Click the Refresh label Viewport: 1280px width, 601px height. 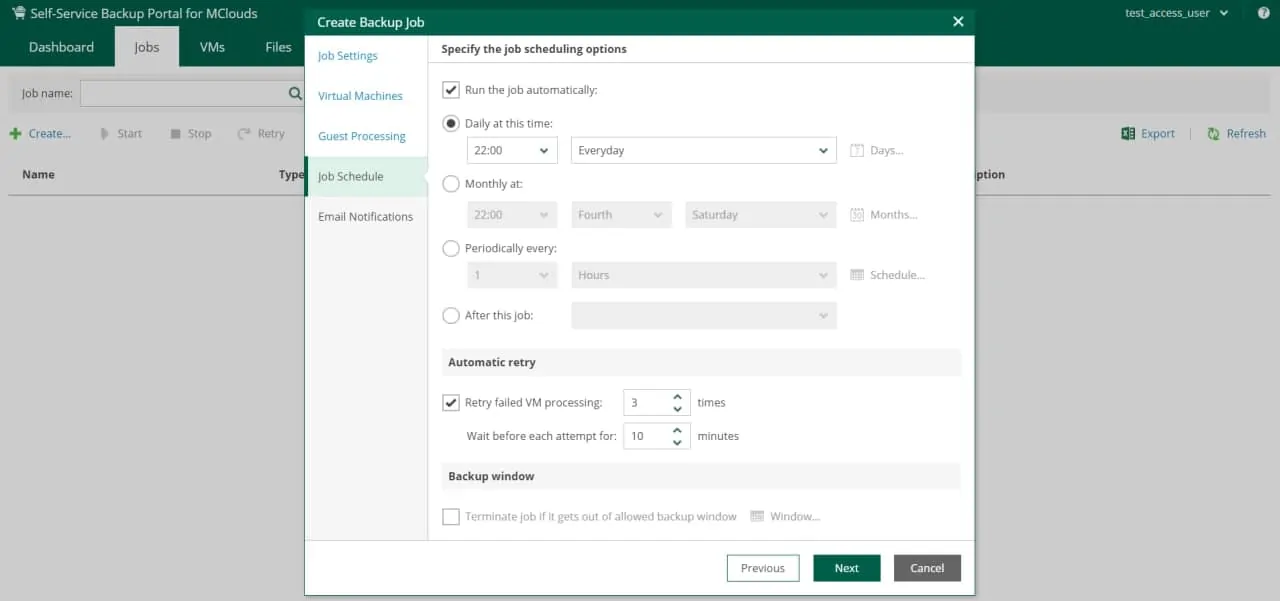click(x=1246, y=134)
